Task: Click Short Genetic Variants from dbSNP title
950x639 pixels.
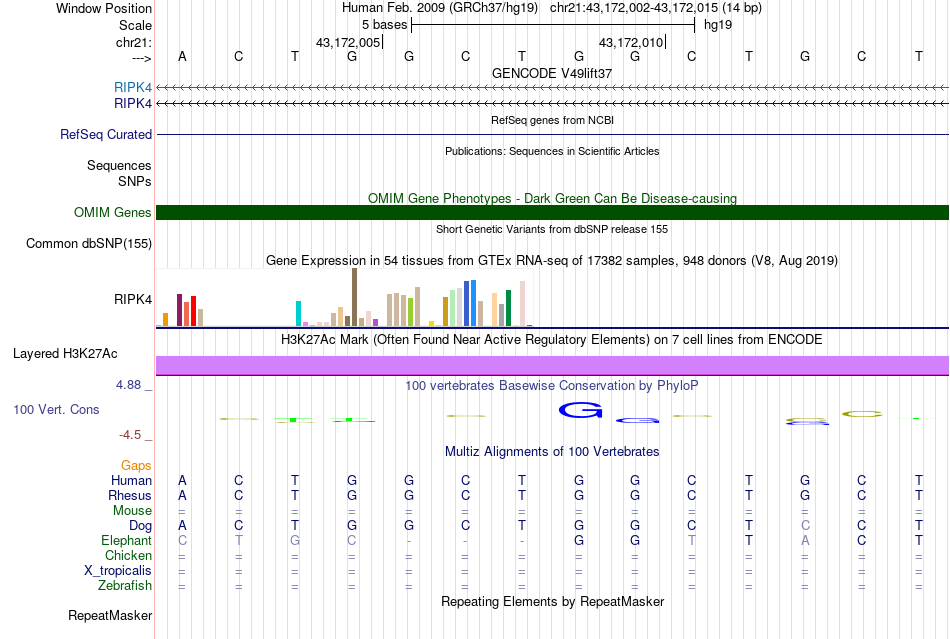Action: 552,230
